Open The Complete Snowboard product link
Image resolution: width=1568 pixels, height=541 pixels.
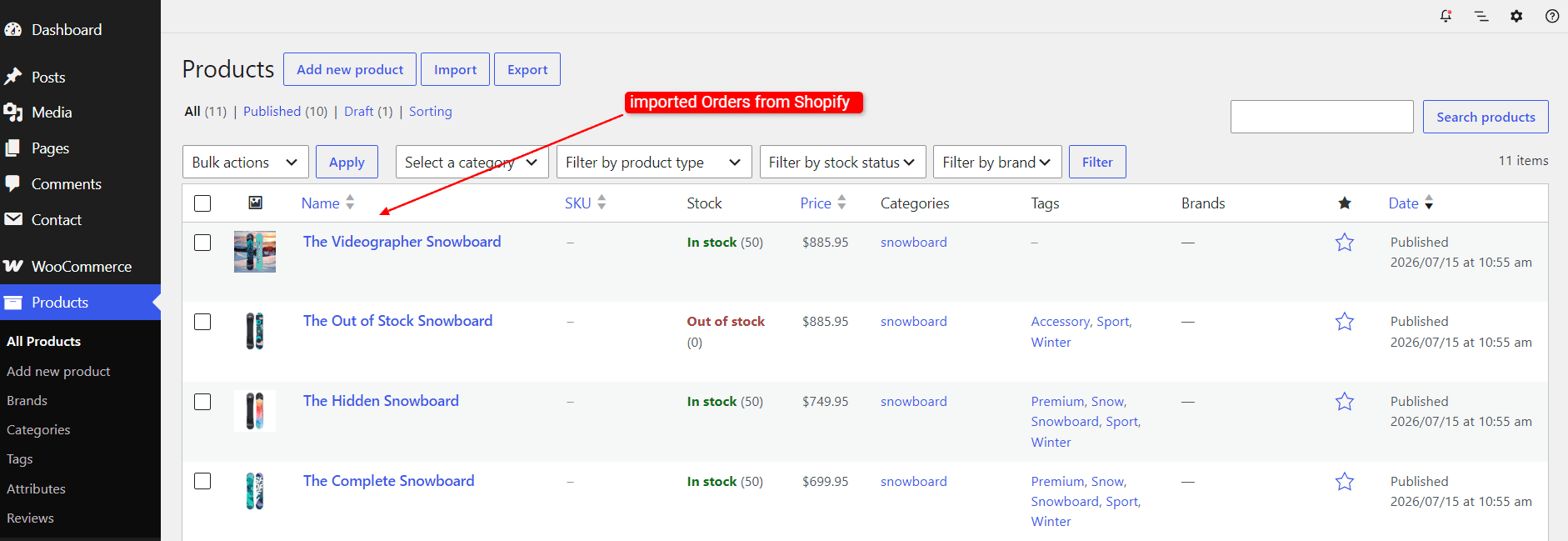click(388, 481)
